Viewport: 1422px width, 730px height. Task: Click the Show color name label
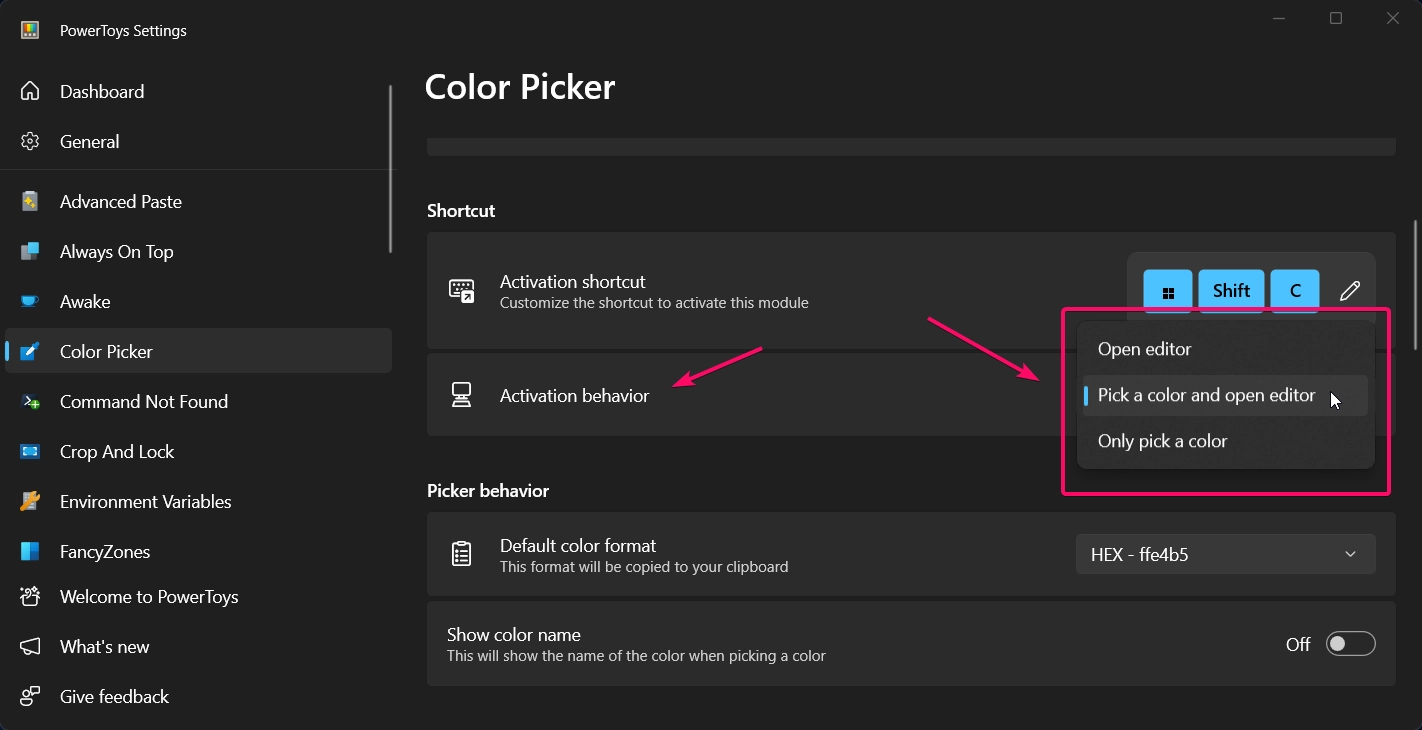[514, 635]
